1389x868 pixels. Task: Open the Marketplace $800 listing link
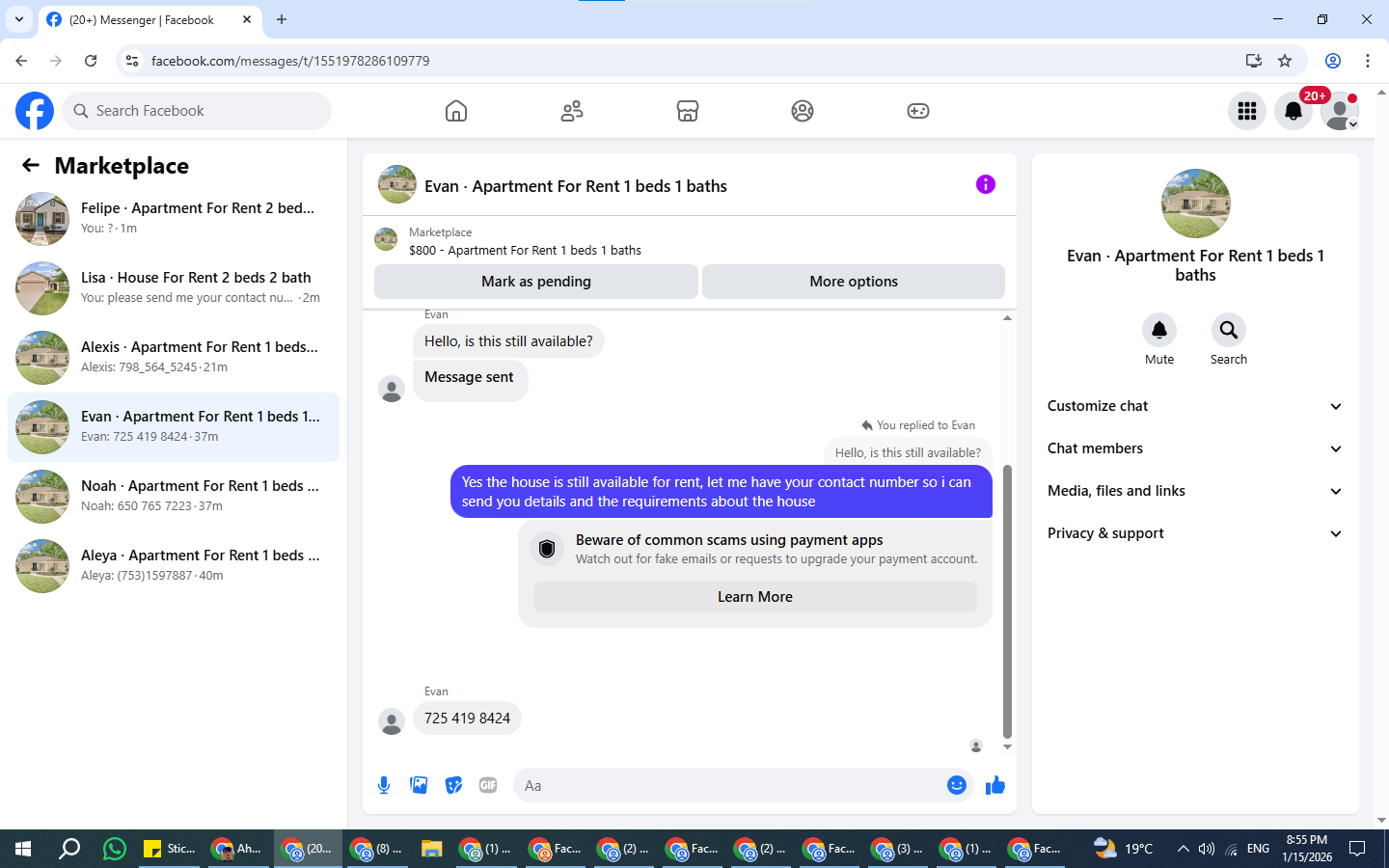click(525, 250)
